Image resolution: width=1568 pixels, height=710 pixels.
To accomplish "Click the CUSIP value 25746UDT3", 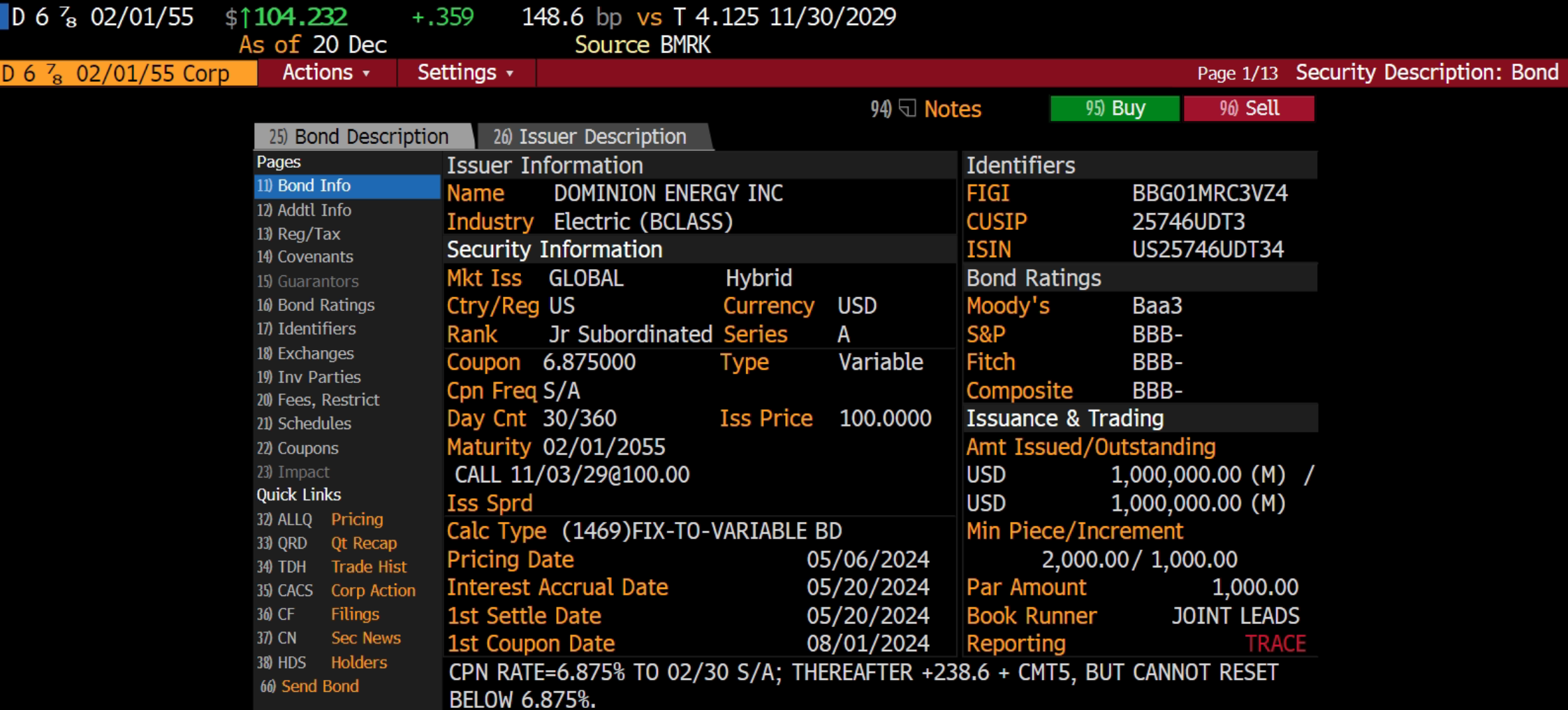I will [1188, 222].
